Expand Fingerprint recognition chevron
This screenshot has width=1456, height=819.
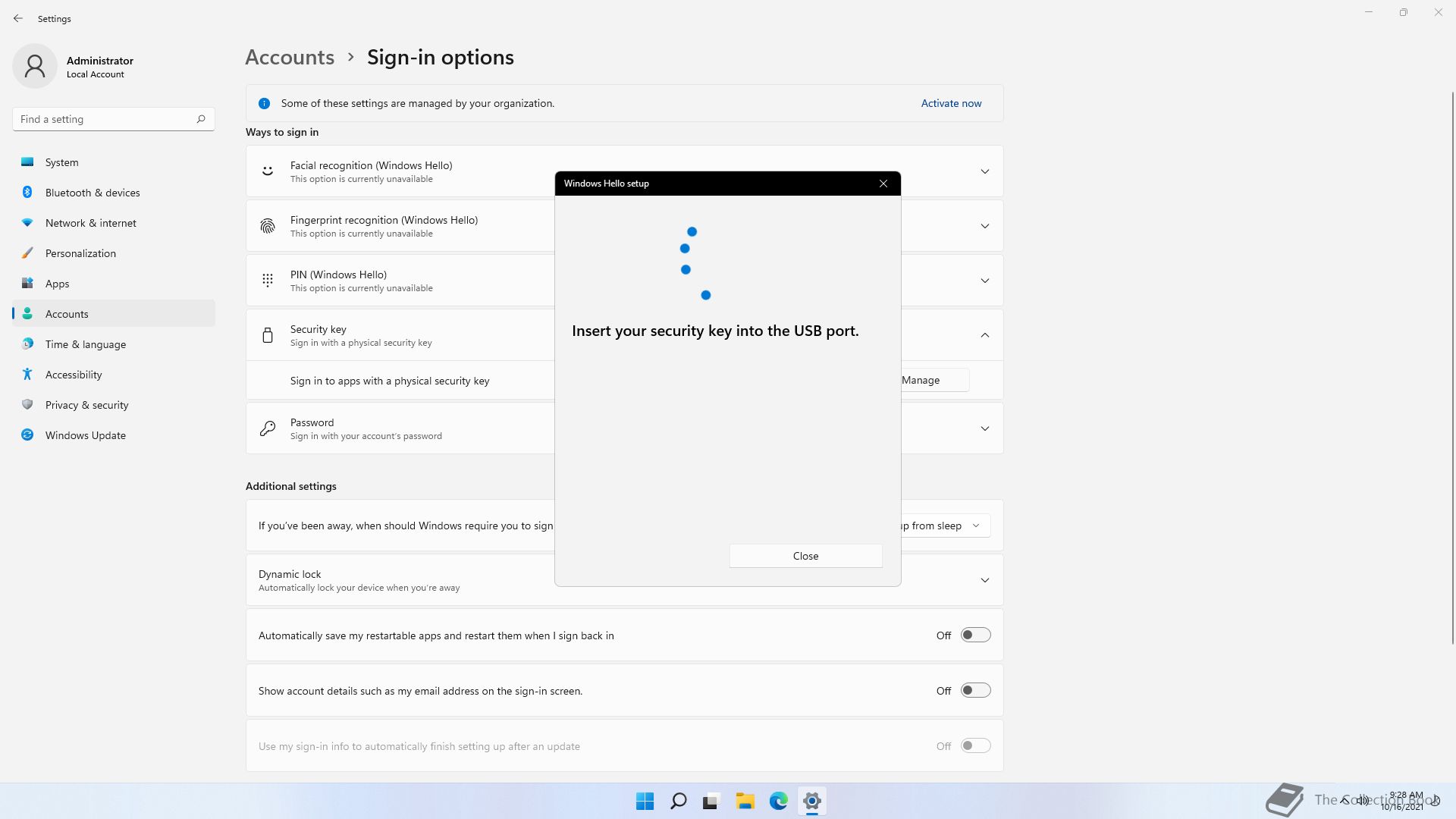coord(985,226)
